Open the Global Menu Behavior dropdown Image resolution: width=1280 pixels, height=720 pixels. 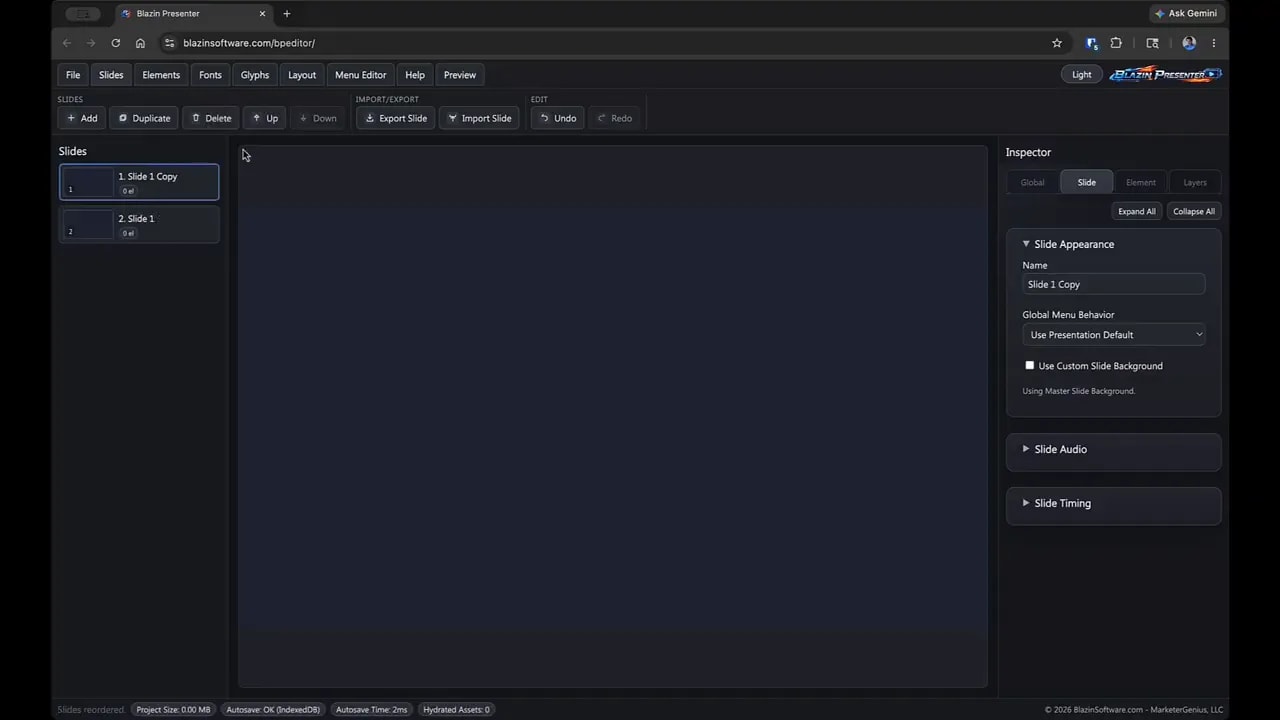(x=1113, y=335)
